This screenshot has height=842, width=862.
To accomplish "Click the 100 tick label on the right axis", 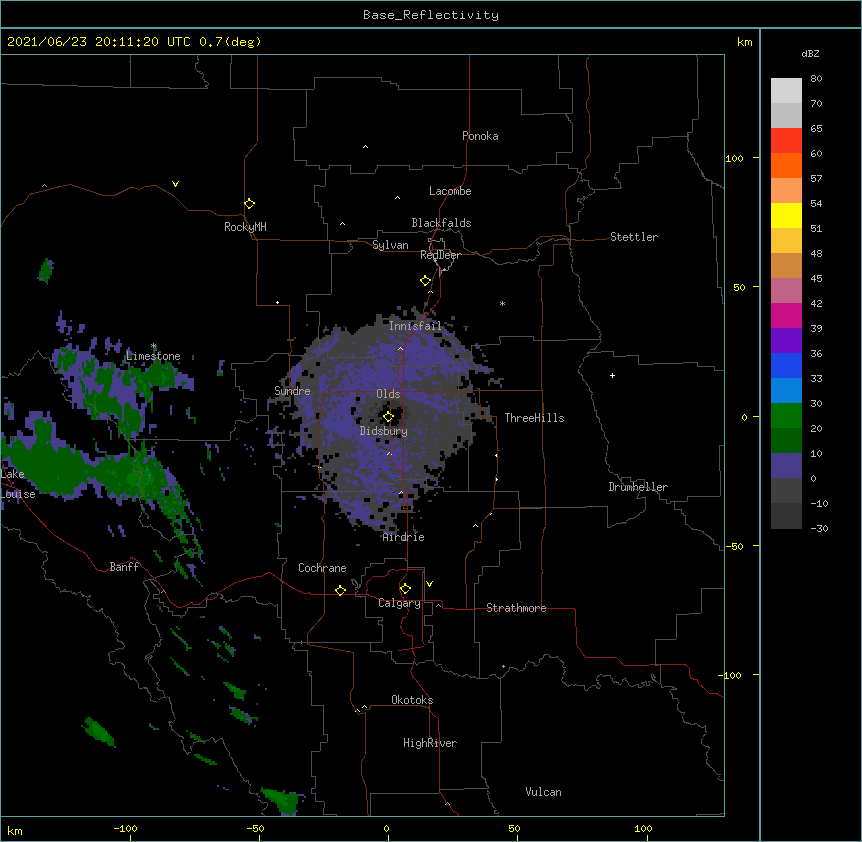I will [734, 158].
